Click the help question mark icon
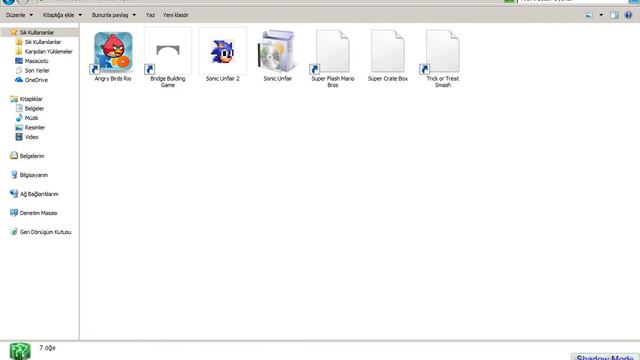The height and width of the screenshot is (360, 640). (628, 15)
